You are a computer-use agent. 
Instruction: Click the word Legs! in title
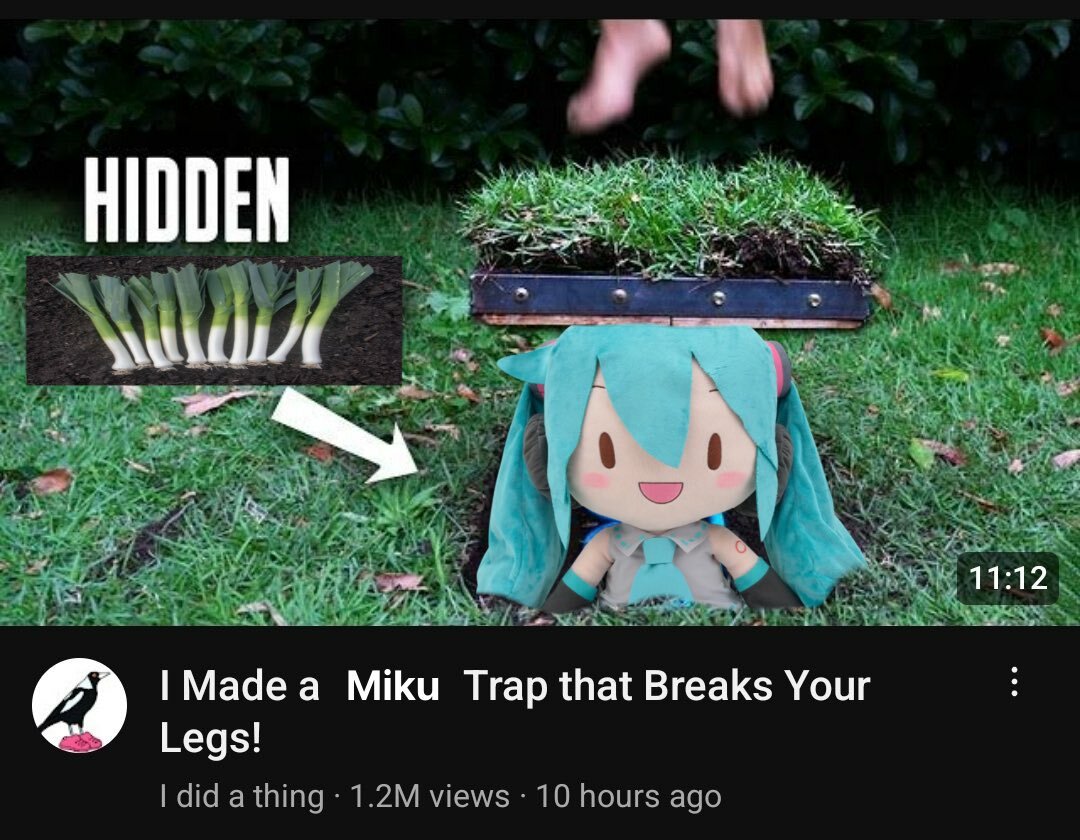(x=211, y=738)
